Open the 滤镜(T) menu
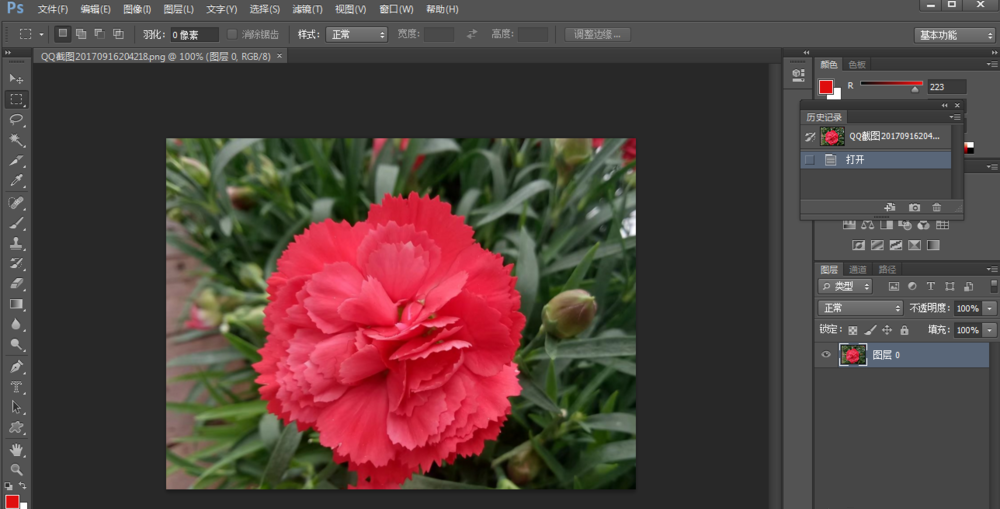Viewport: 1000px width, 509px height. 308,9
